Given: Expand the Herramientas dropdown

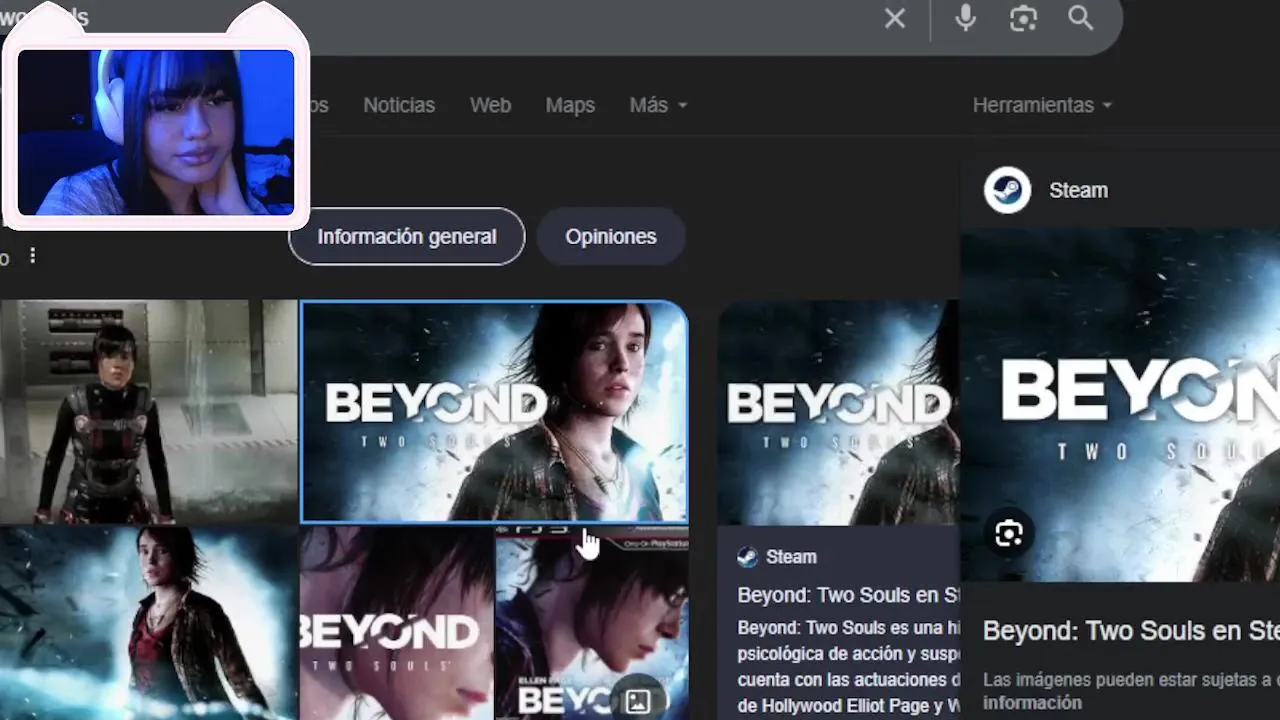Looking at the screenshot, I should point(1042,105).
